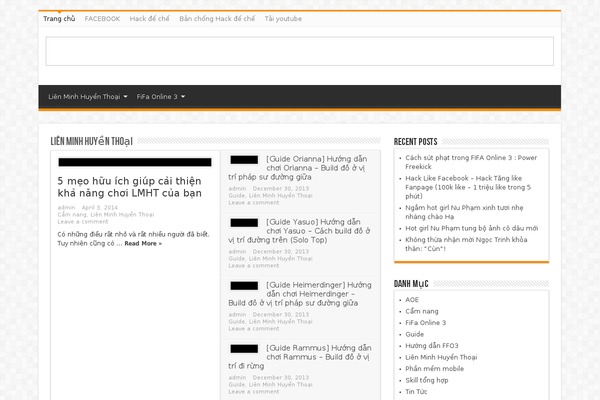Open article 5 mẹo hữu ích giúp cải thiện
This screenshot has height=400, width=600.
[129, 187]
